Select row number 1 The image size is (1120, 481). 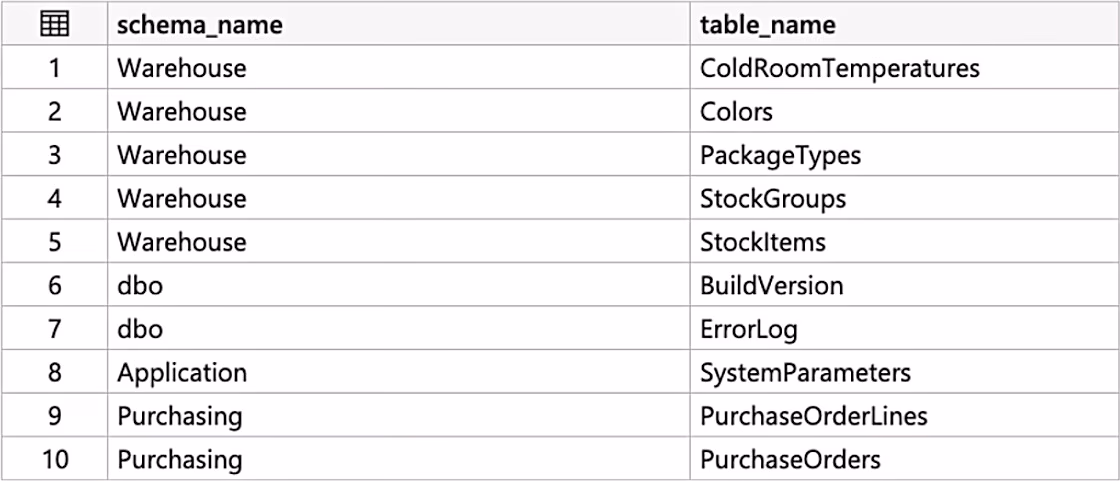tap(54, 68)
